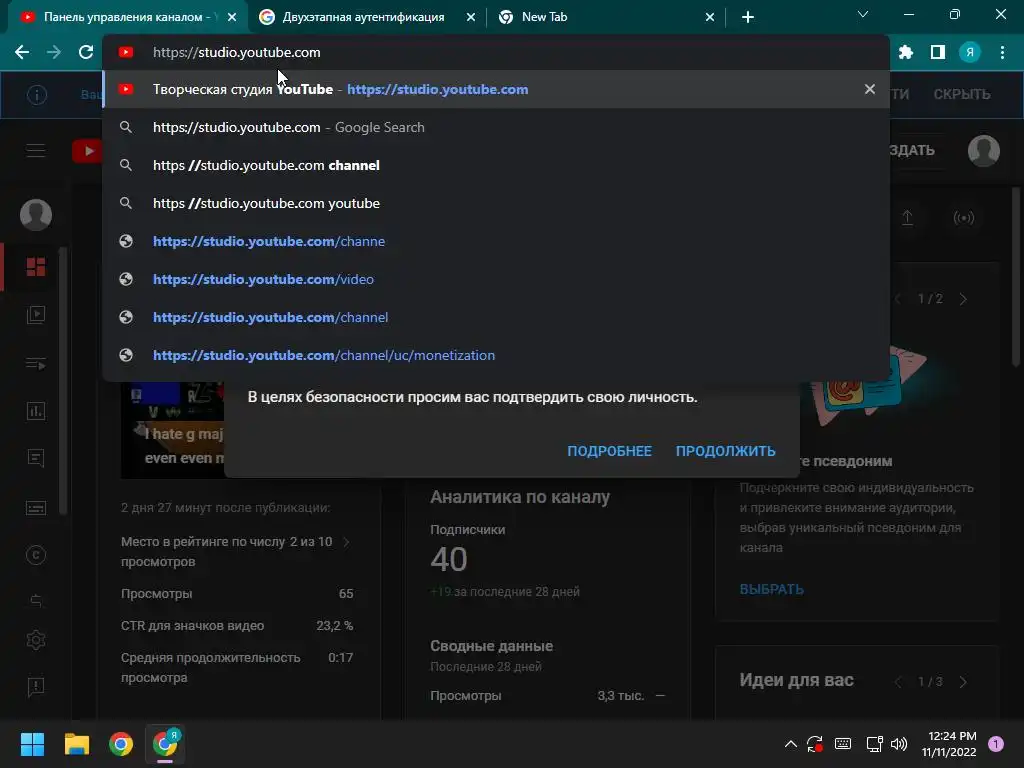This screenshot has height=768, width=1024.
Task: Toggle the Chrome side panel icon
Action: pyautogui.click(x=938, y=52)
